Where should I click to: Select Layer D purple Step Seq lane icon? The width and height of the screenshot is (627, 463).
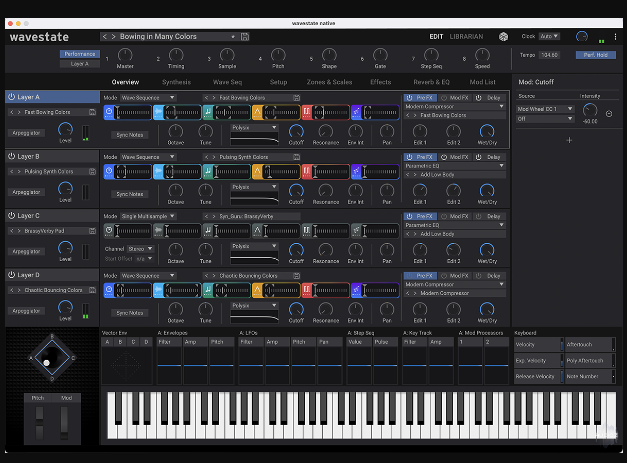(x=356, y=290)
